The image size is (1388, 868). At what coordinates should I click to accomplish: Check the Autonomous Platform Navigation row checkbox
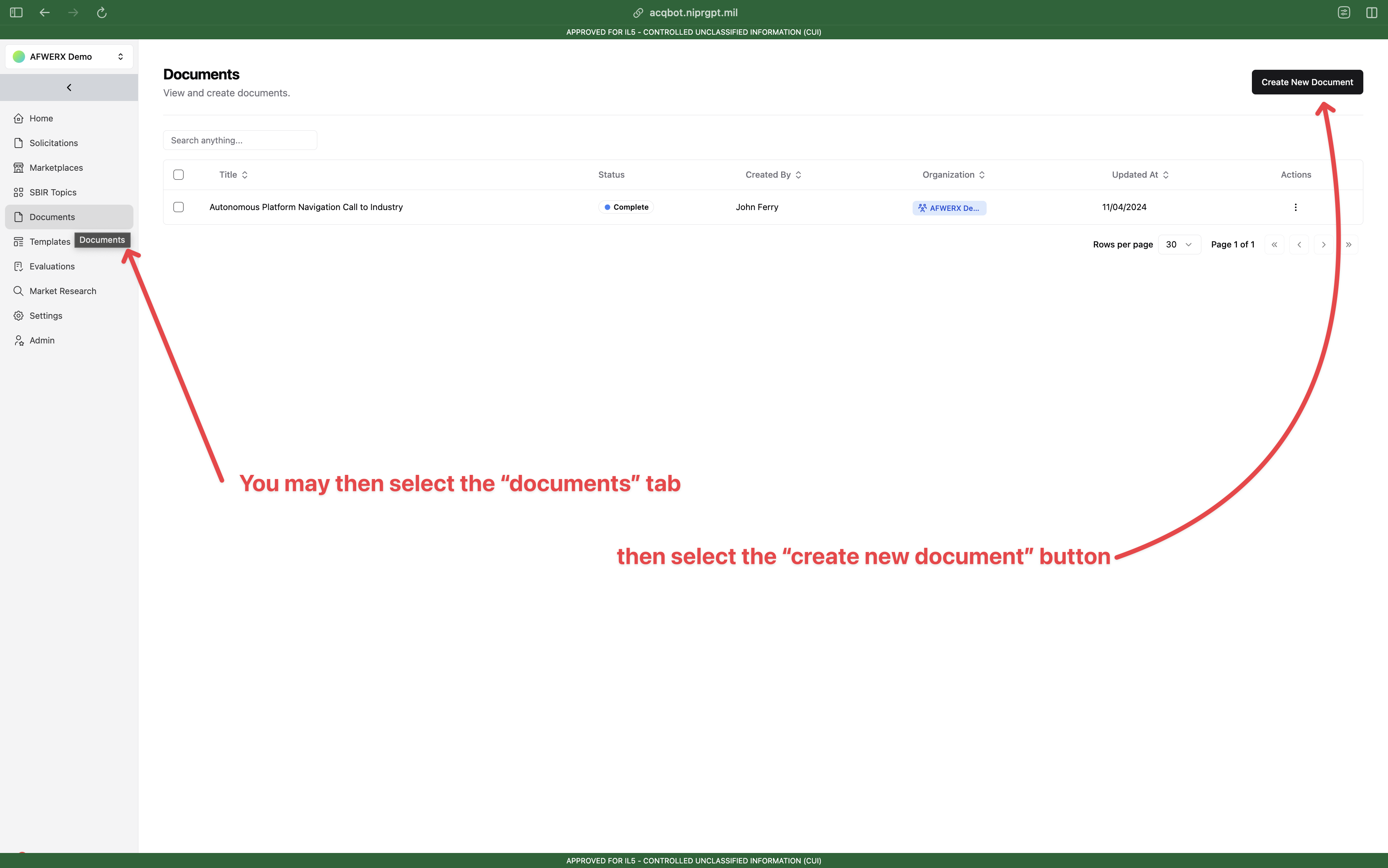(x=179, y=207)
